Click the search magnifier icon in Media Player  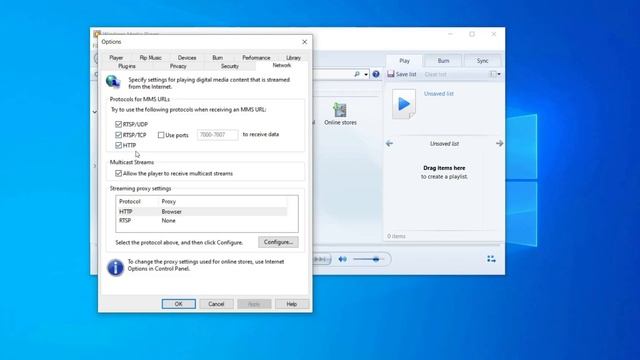tap(357, 74)
